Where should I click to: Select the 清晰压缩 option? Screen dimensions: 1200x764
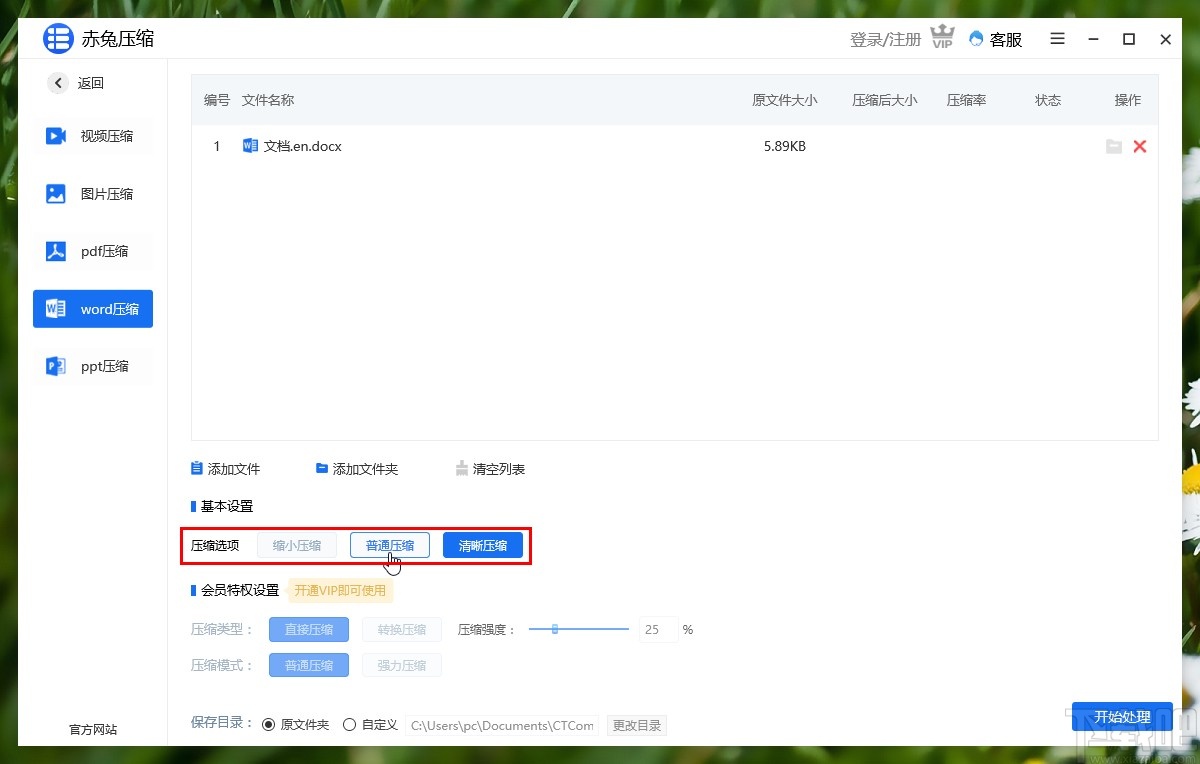tap(483, 545)
